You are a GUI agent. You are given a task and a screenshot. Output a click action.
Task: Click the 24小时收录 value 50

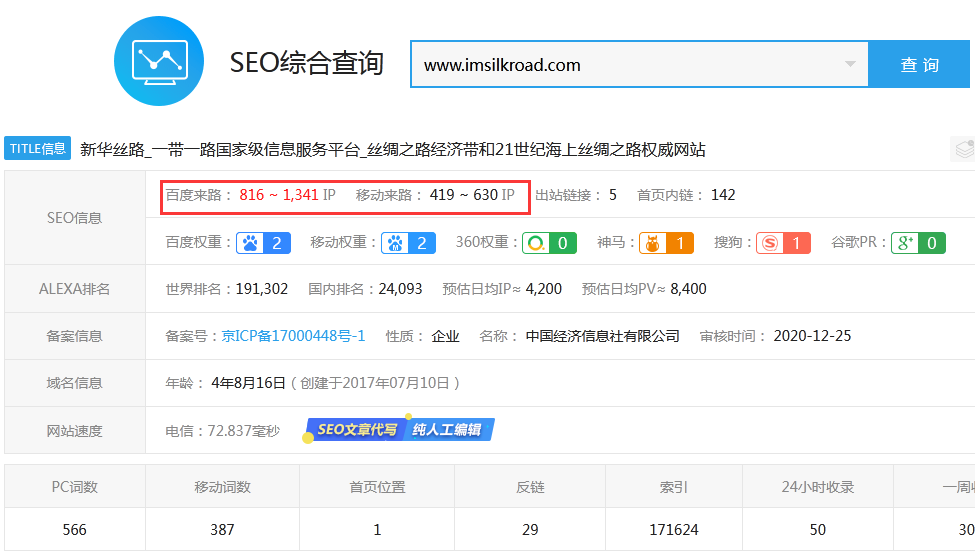(x=818, y=529)
